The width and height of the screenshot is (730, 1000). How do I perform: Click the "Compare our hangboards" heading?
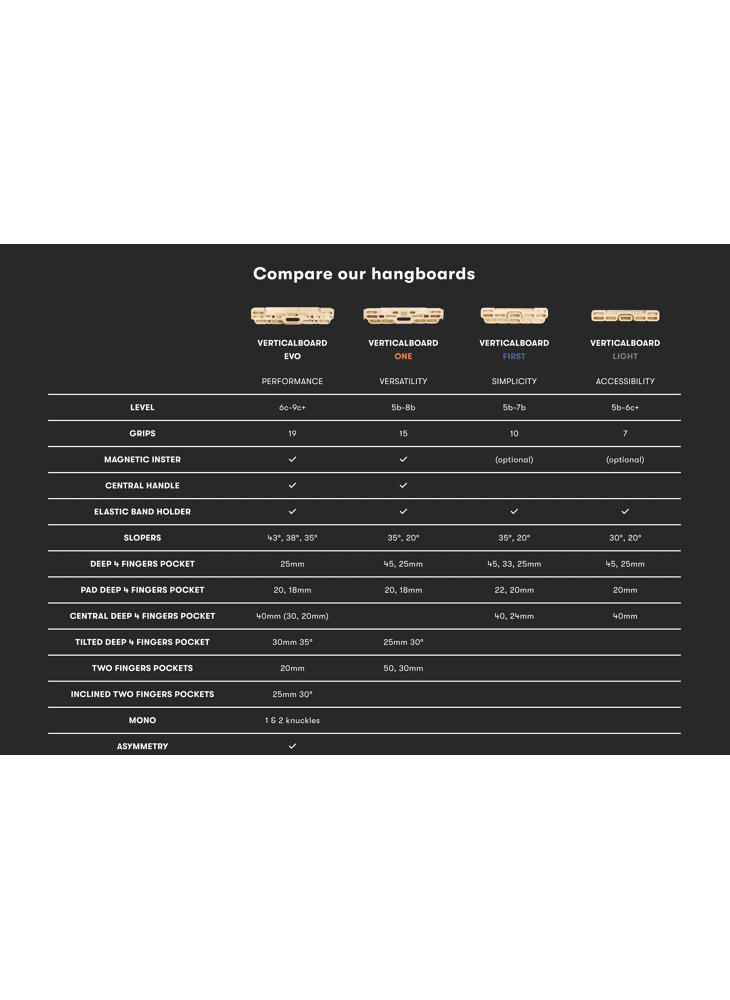pos(364,273)
